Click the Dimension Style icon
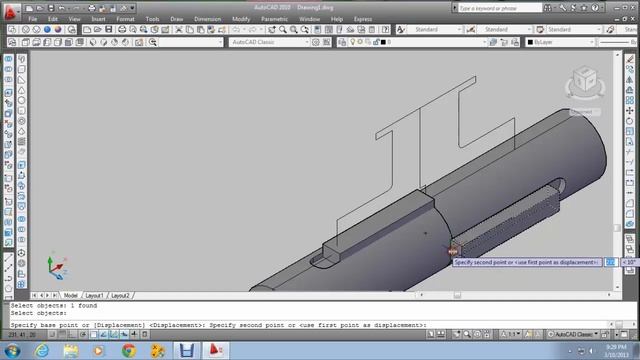 point(471,29)
